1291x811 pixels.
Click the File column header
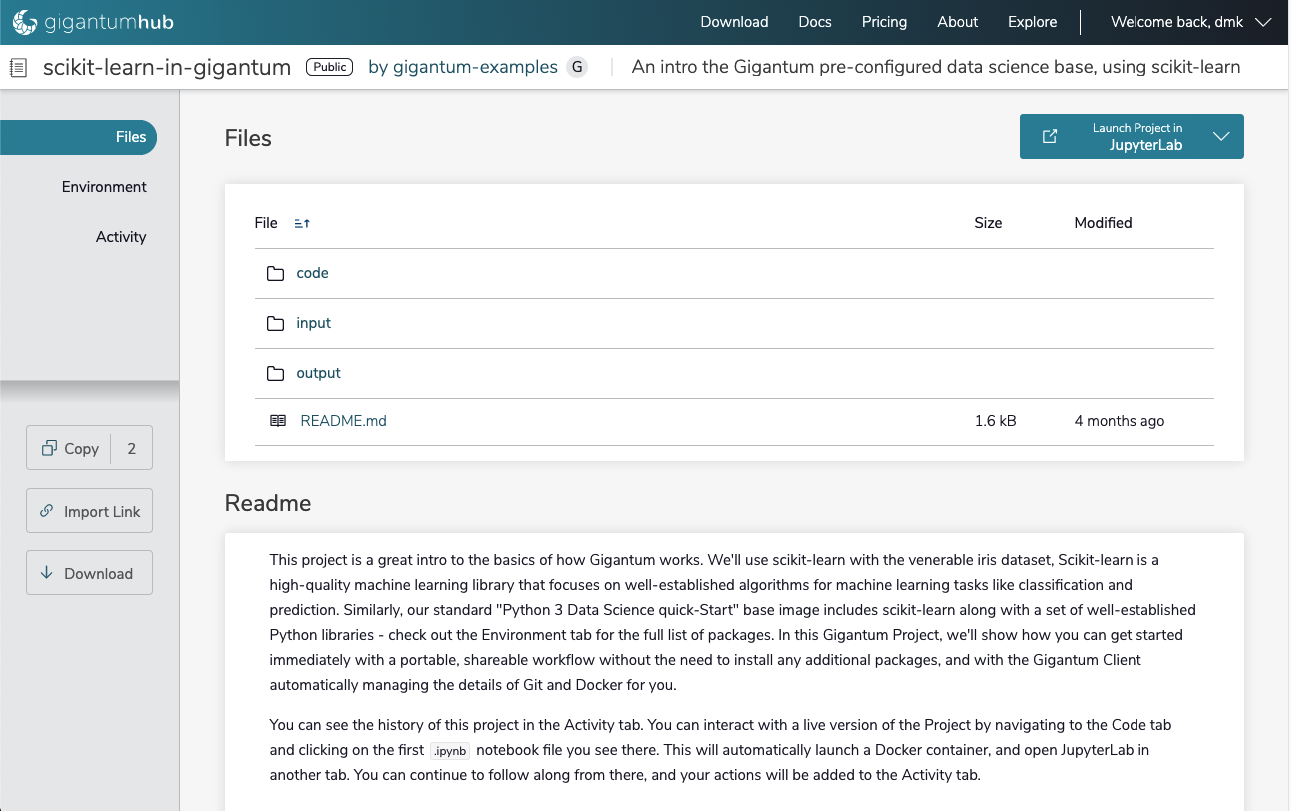click(266, 223)
